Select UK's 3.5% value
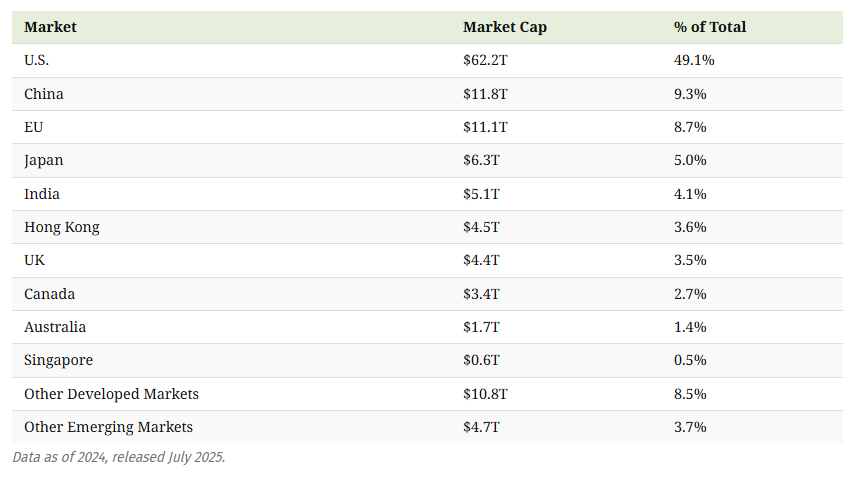The height and width of the screenshot is (478, 854). [x=690, y=260]
